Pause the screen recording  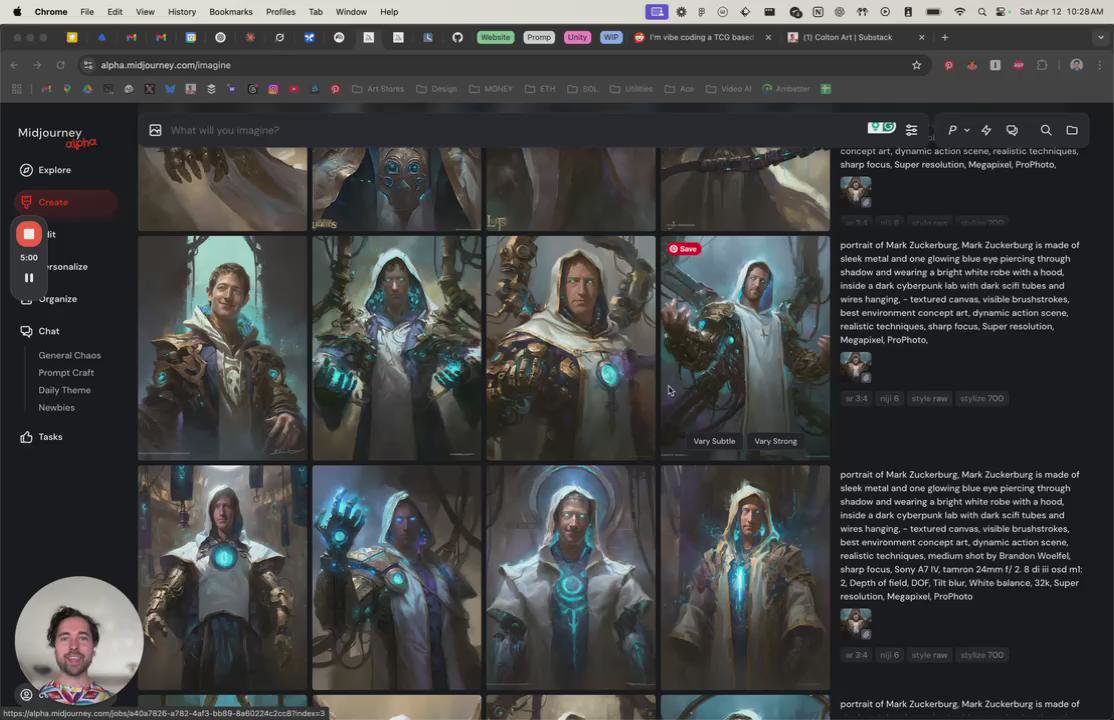[x=29, y=278]
